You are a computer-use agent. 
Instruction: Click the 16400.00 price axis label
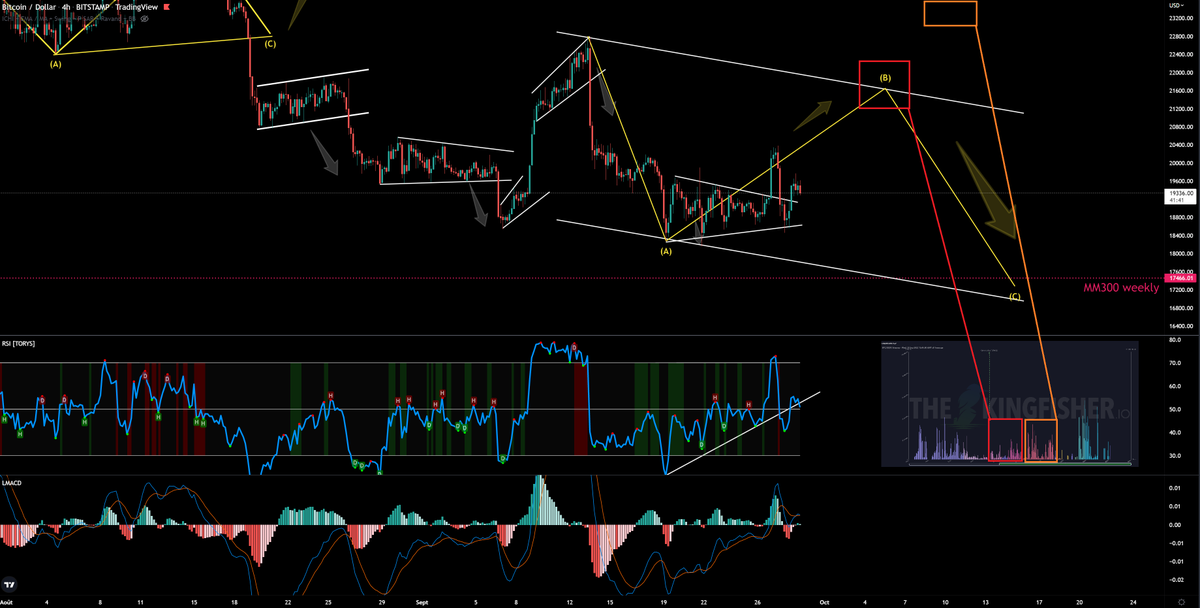(x=1180, y=325)
